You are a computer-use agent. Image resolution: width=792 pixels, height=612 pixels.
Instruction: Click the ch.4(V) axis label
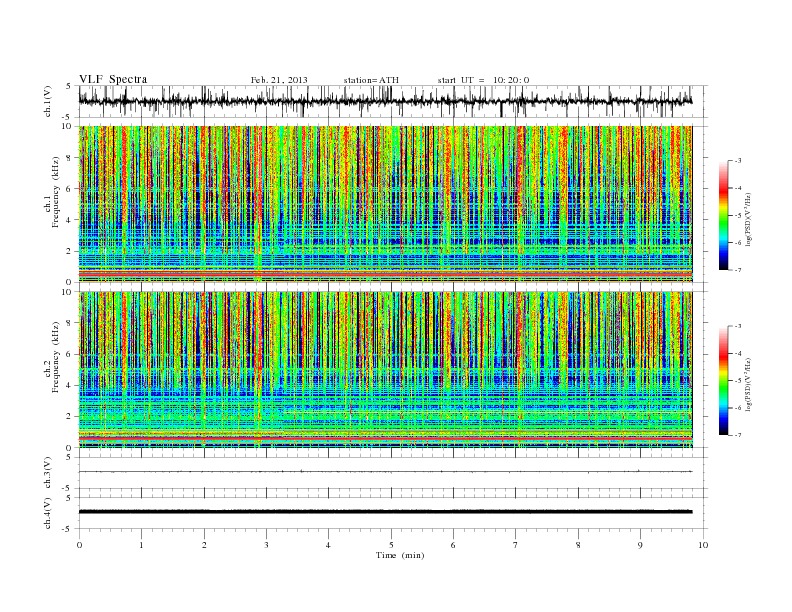pyautogui.click(x=48, y=513)
